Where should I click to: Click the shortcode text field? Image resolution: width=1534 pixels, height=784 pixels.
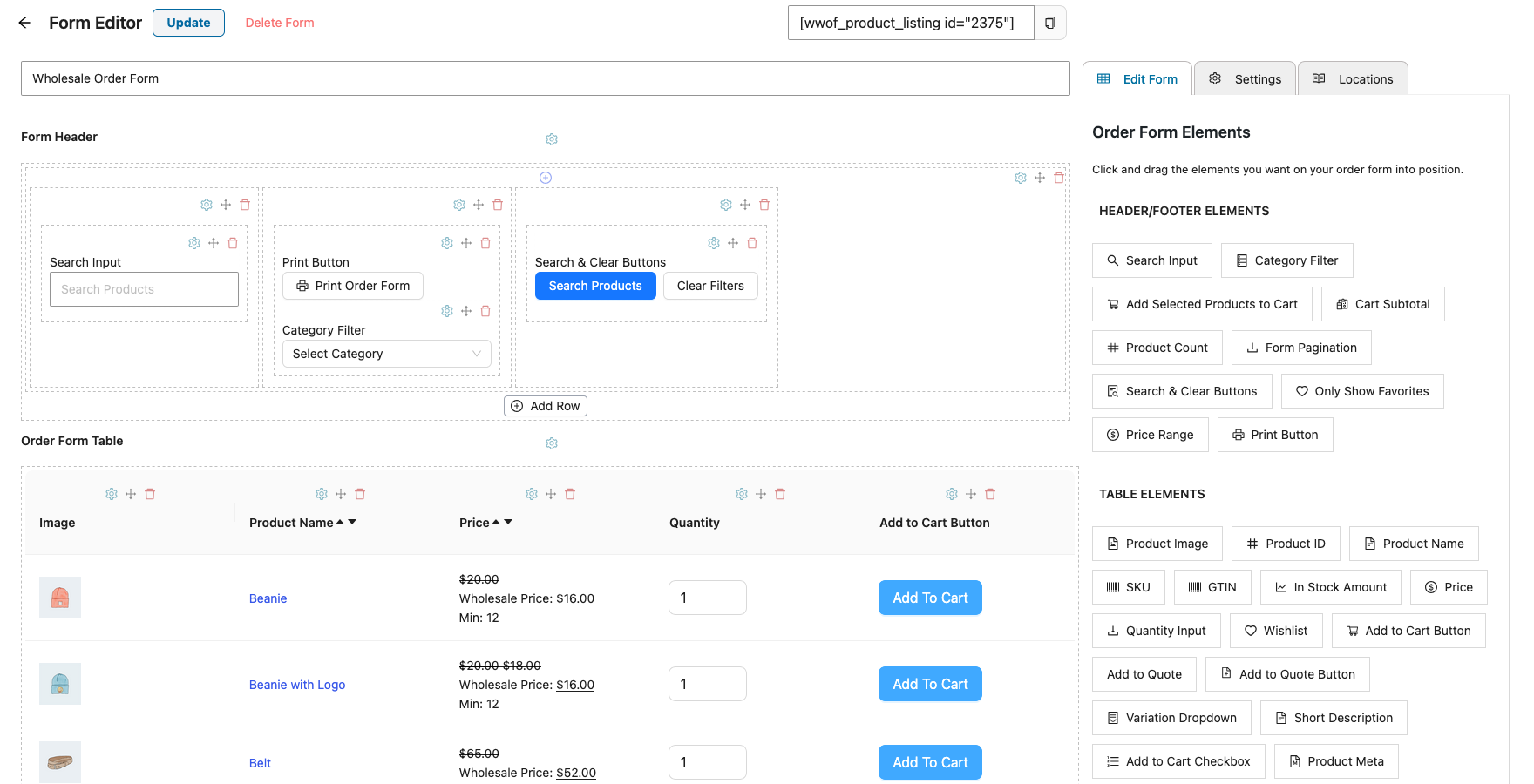911,23
